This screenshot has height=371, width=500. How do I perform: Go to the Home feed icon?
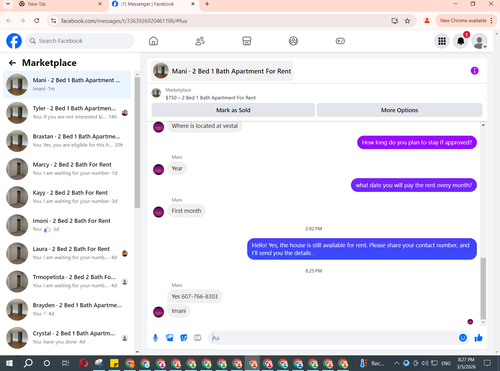(x=153, y=41)
